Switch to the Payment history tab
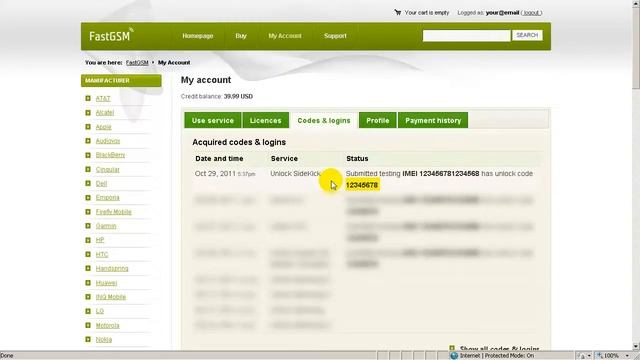Viewport: 640px width, 360px height. click(433, 120)
